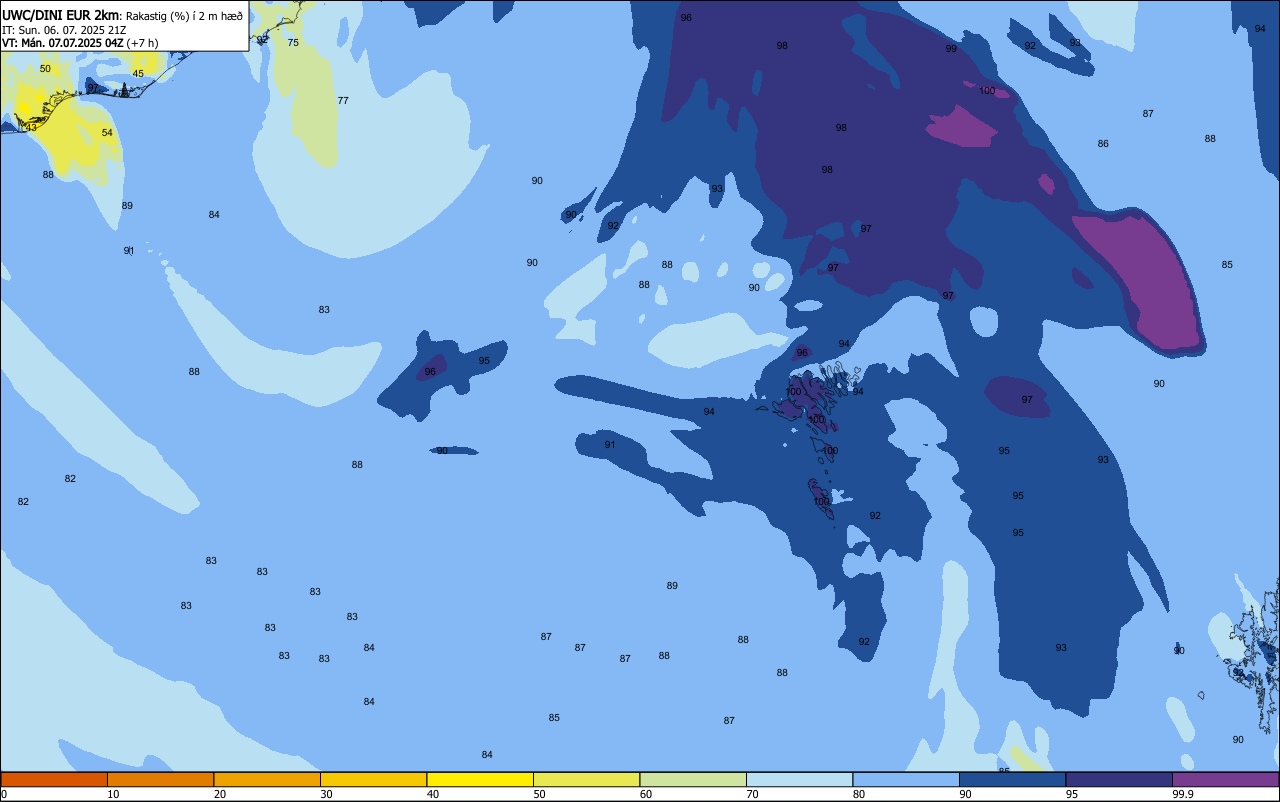Click the legend tick label '30'
1280x802 pixels.
[326, 794]
